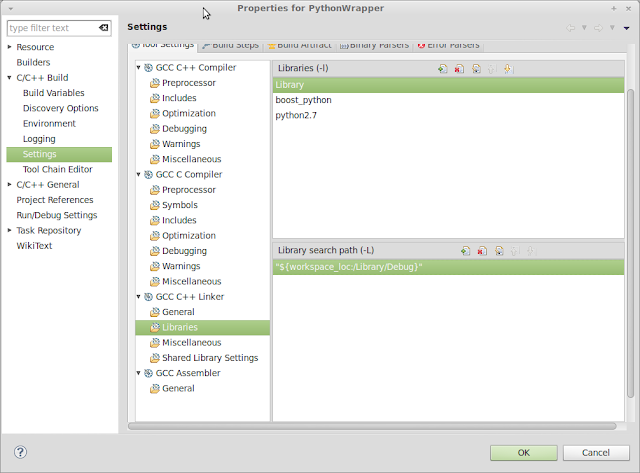Viewport: 640px width, 473px height.
Task: Move path down in Library search path toolbar
Action: (x=531, y=251)
